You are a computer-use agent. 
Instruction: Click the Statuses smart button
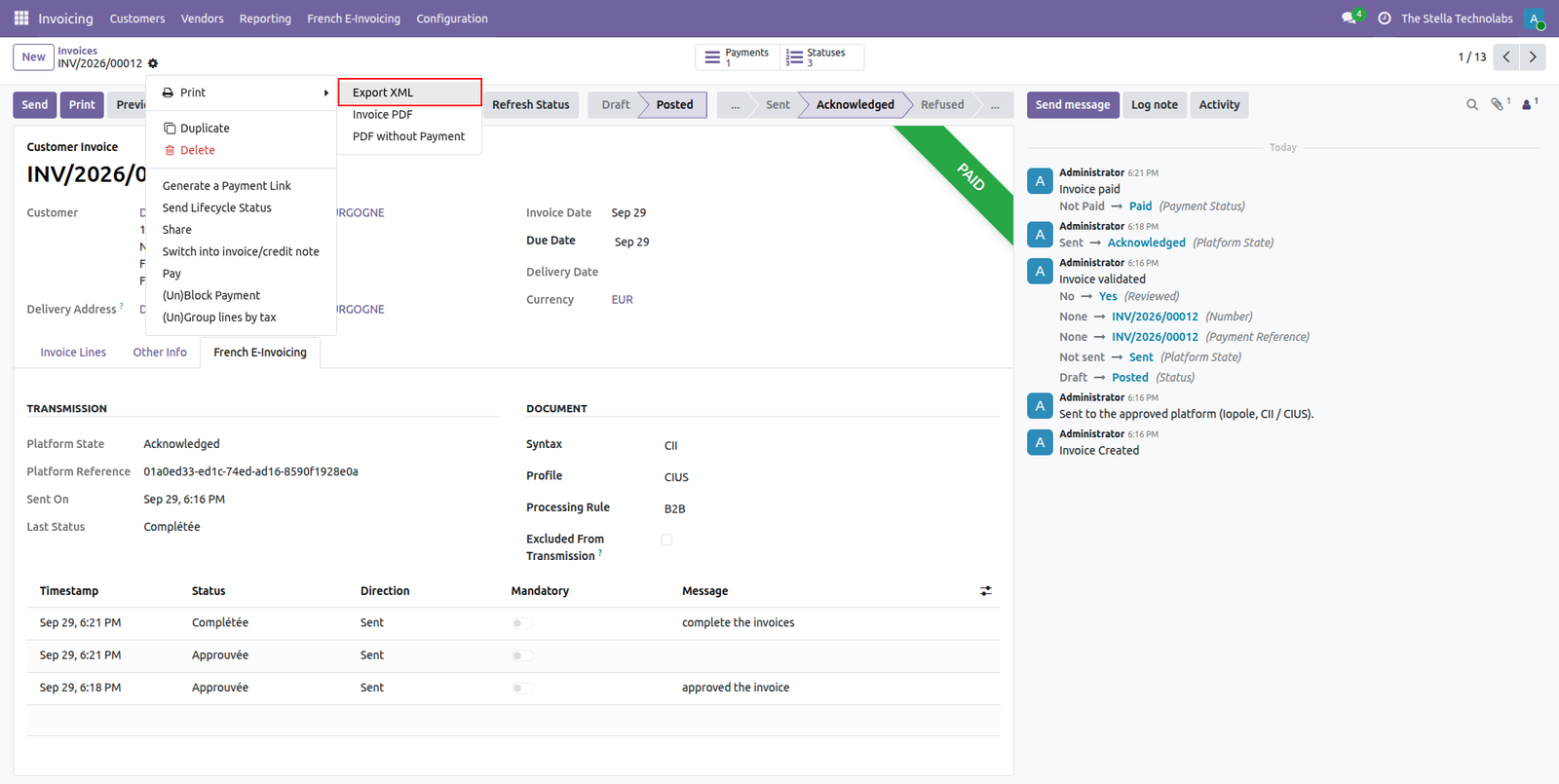point(821,57)
